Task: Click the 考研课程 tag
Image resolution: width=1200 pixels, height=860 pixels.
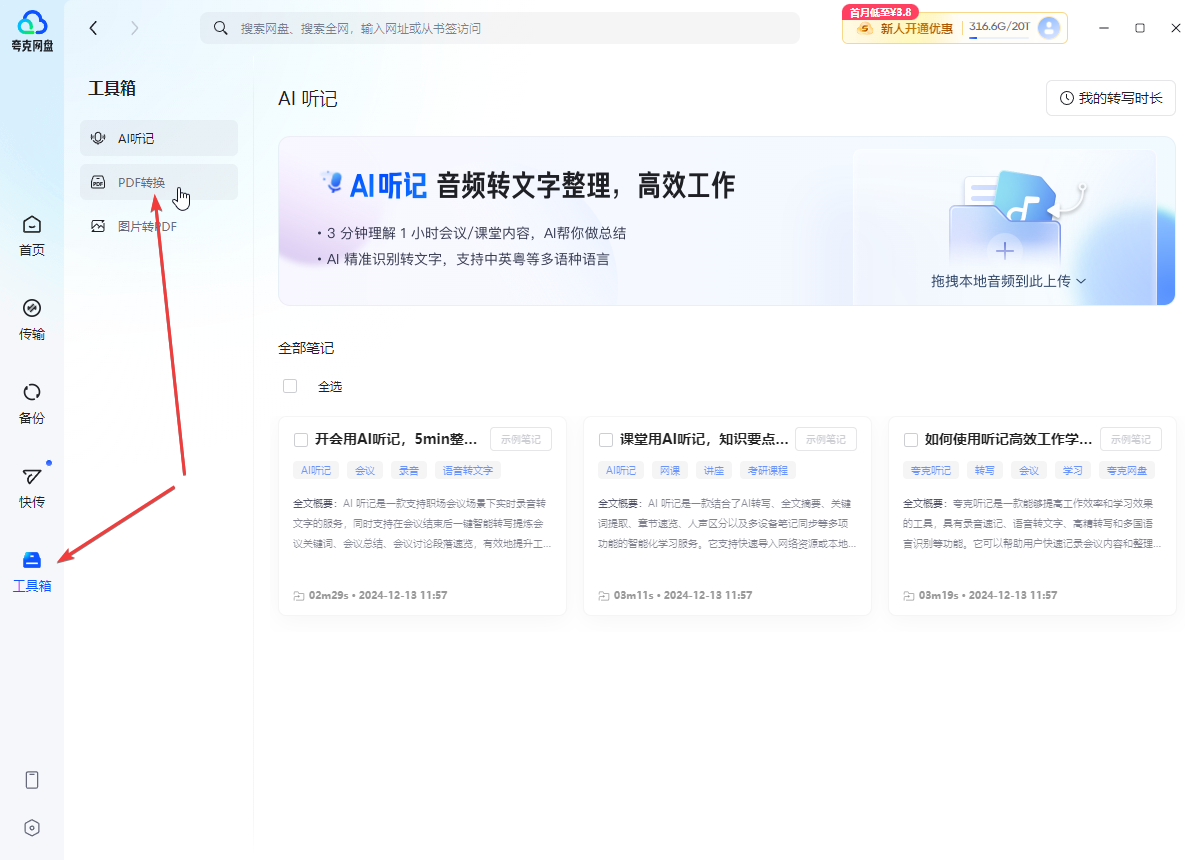Action: tap(768, 470)
